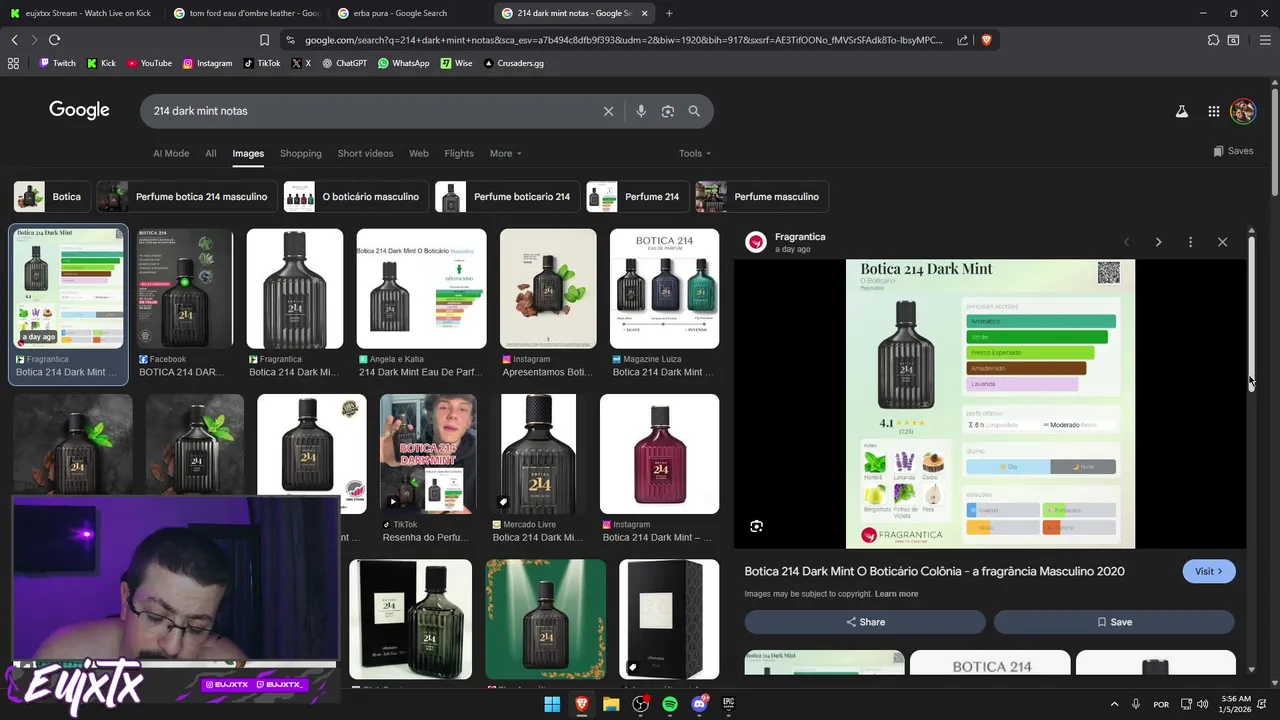
Task: Reload the page in browser toolbar
Action: [54, 40]
